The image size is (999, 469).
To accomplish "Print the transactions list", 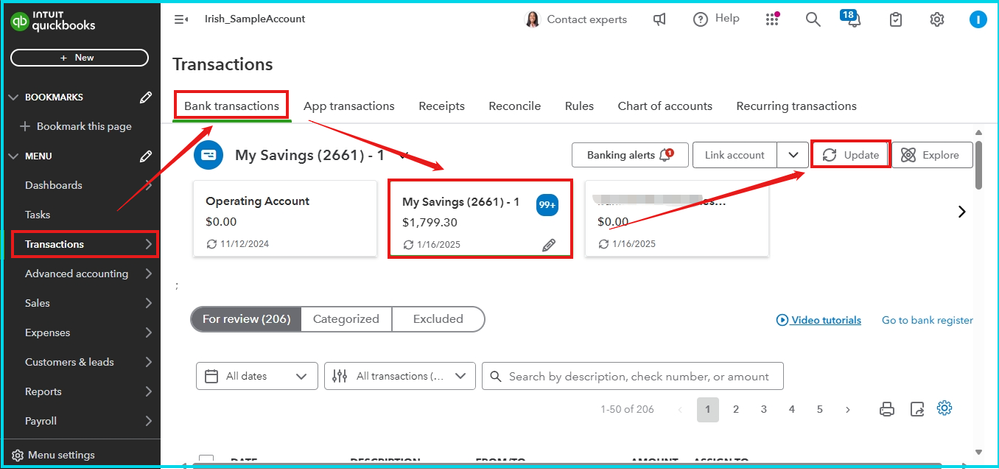I will point(887,409).
